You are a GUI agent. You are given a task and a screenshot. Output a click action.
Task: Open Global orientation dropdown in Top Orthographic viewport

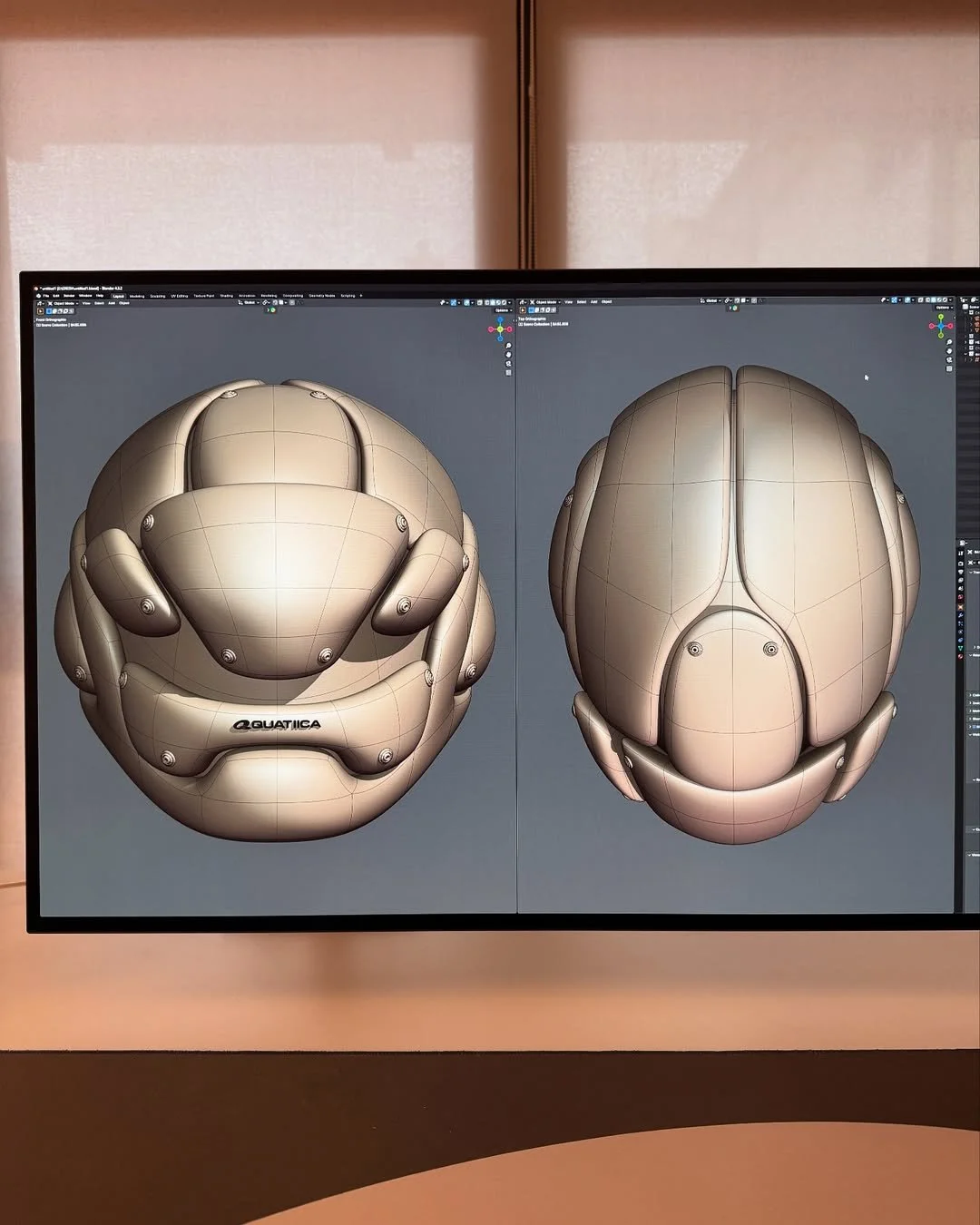pos(711,300)
